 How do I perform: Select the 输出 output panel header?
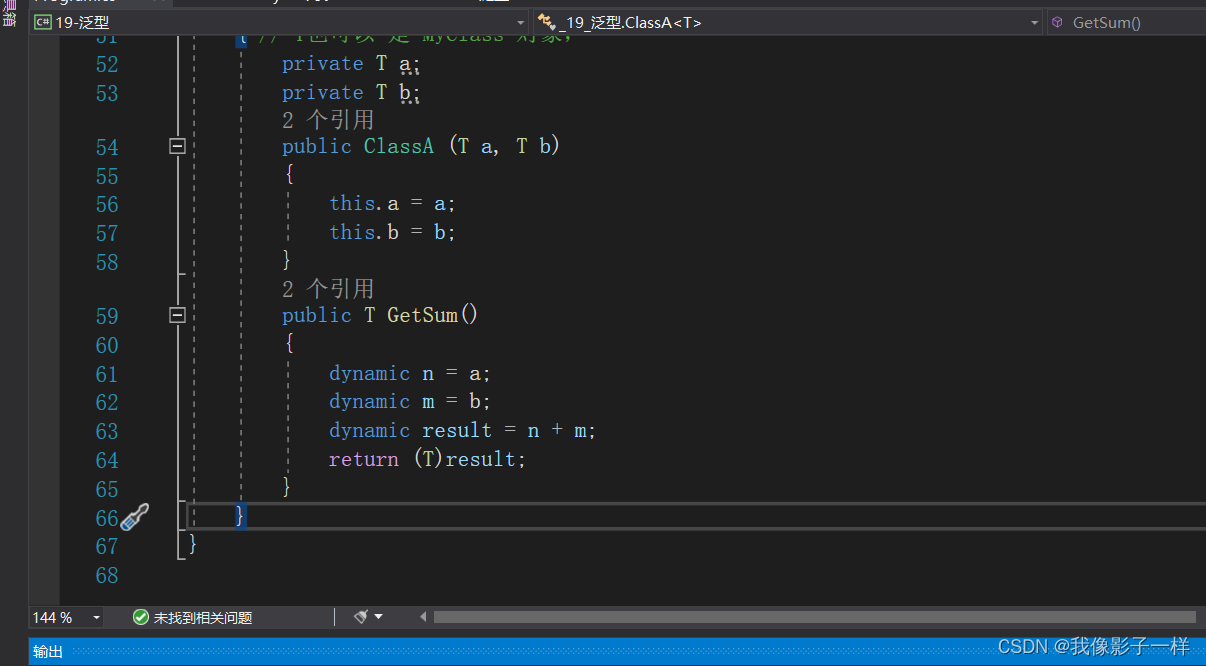47,650
